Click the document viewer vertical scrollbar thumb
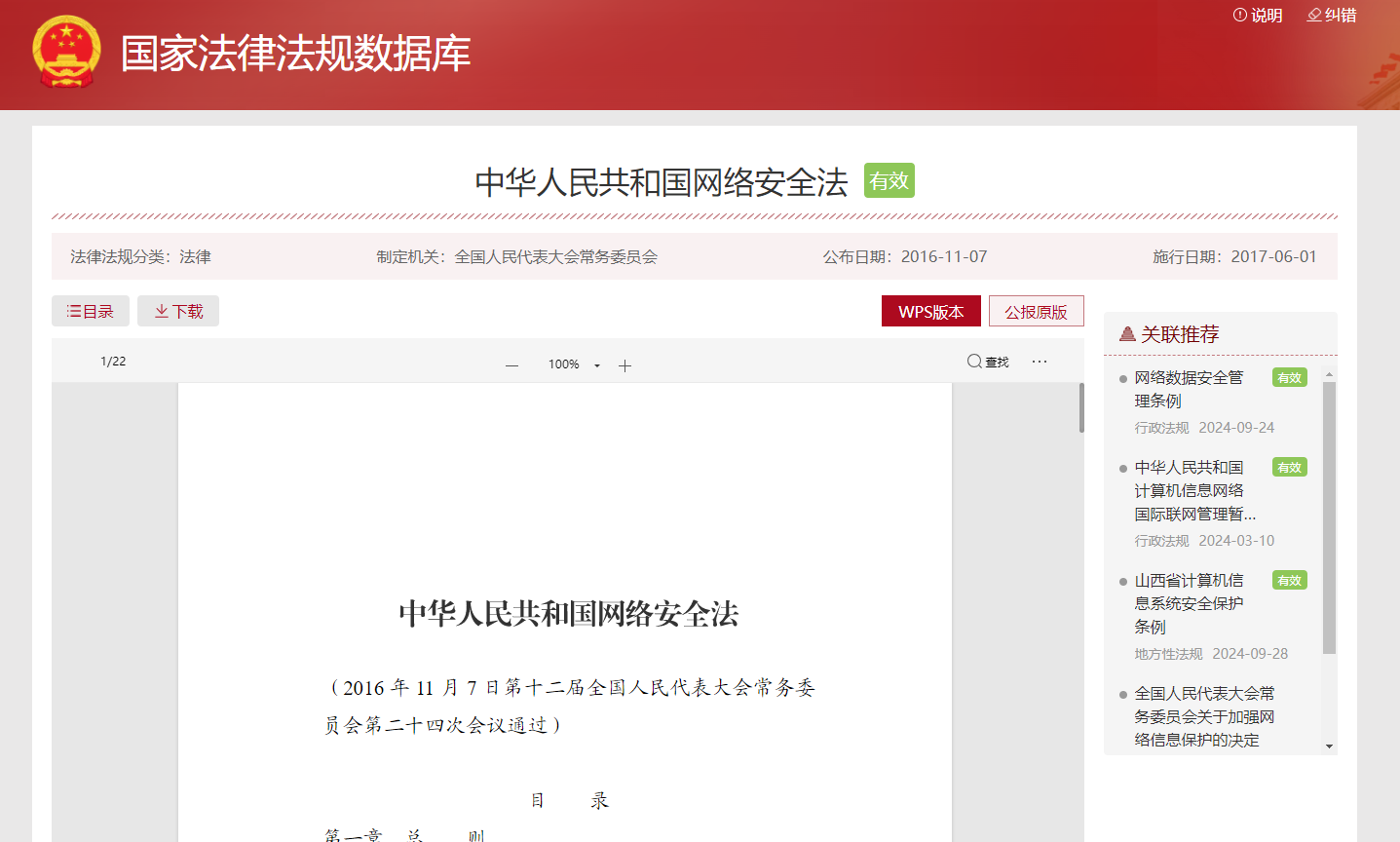The width and height of the screenshot is (1400, 842). pyautogui.click(x=1080, y=407)
